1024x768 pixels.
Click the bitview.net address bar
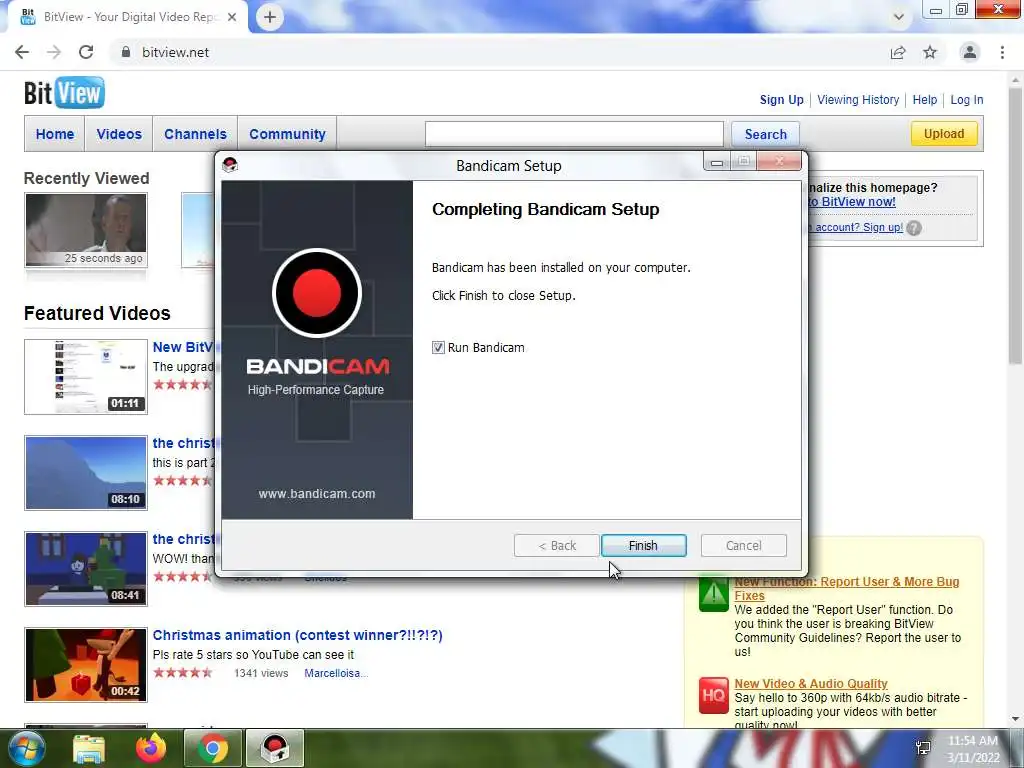pyautogui.click(x=496, y=52)
